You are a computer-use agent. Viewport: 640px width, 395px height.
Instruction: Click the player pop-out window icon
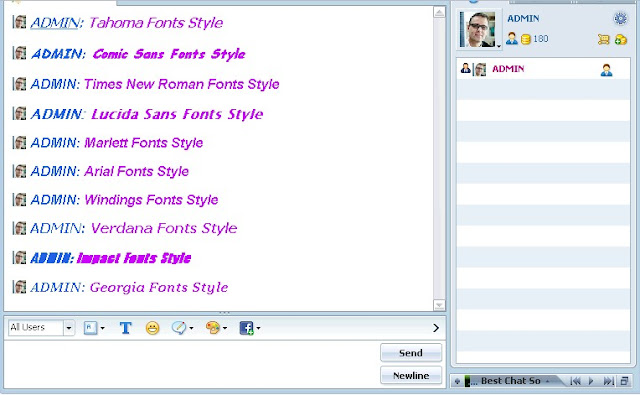(624, 381)
